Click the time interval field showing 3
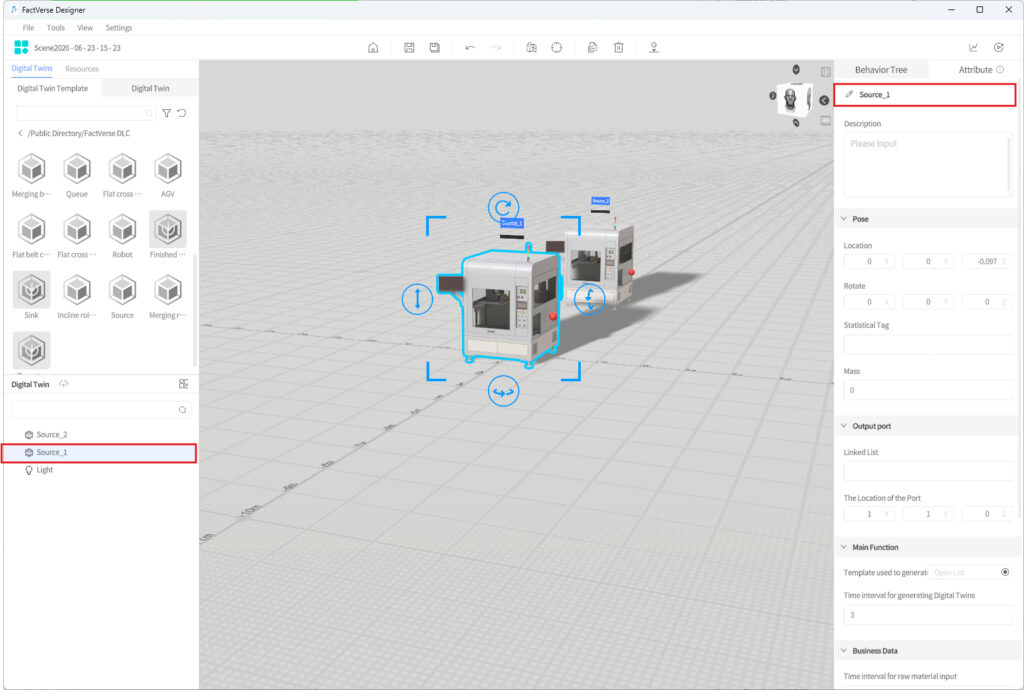 (x=927, y=615)
